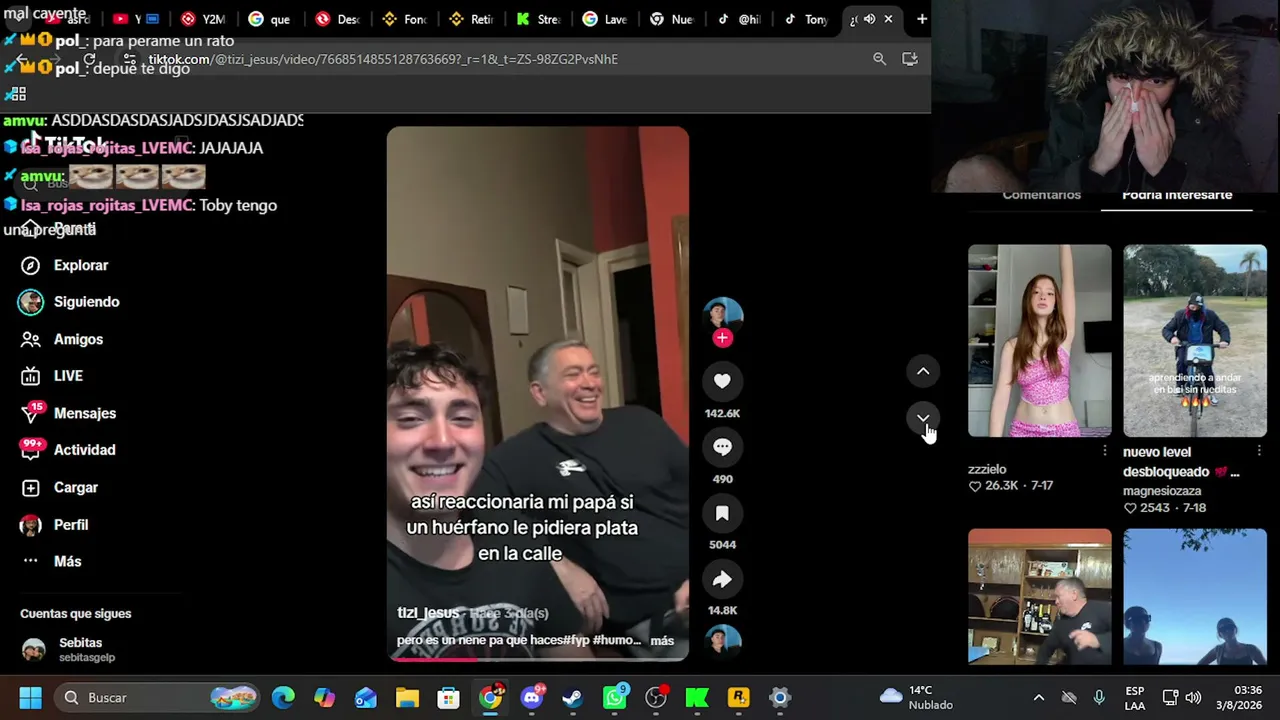
Task: Open Steam from taskbar
Action: click(x=573, y=697)
